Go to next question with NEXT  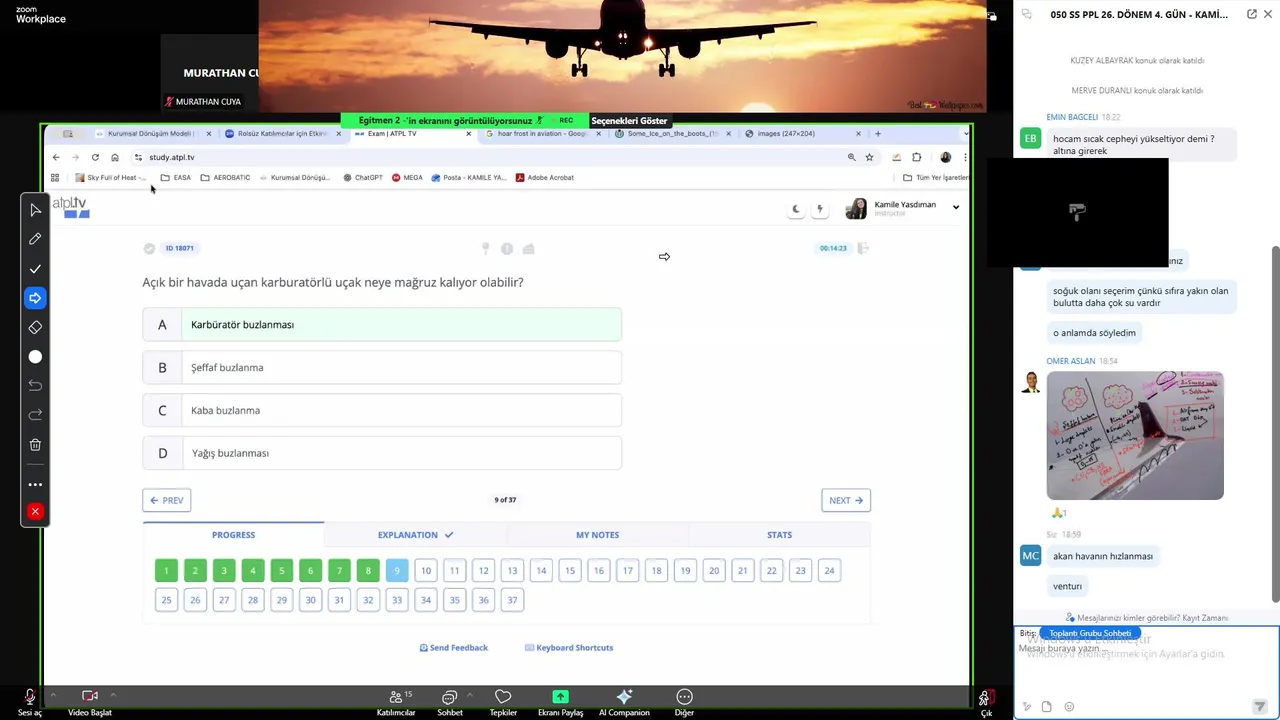(846, 500)
